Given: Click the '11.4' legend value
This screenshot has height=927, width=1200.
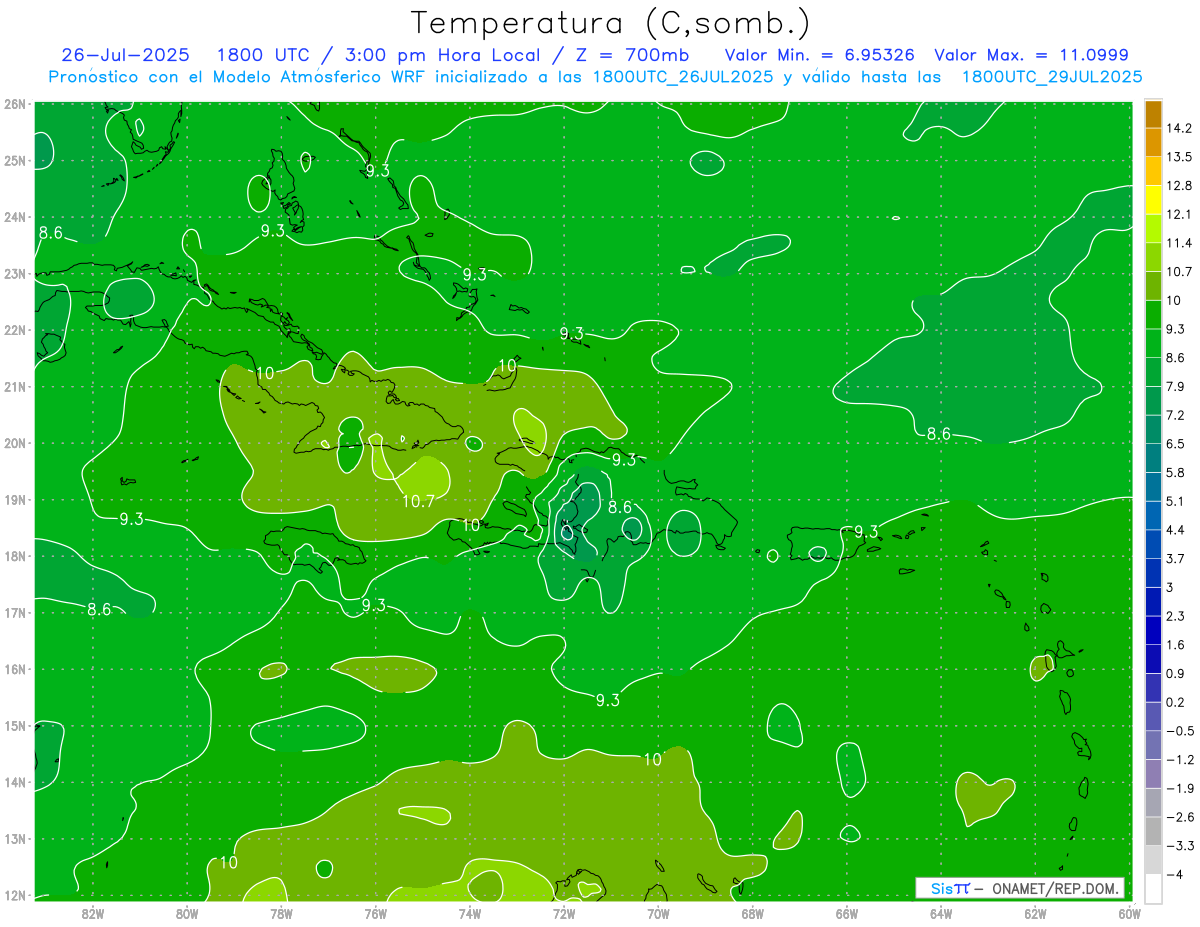Looking at the screenshot, I should [1180, 243].
